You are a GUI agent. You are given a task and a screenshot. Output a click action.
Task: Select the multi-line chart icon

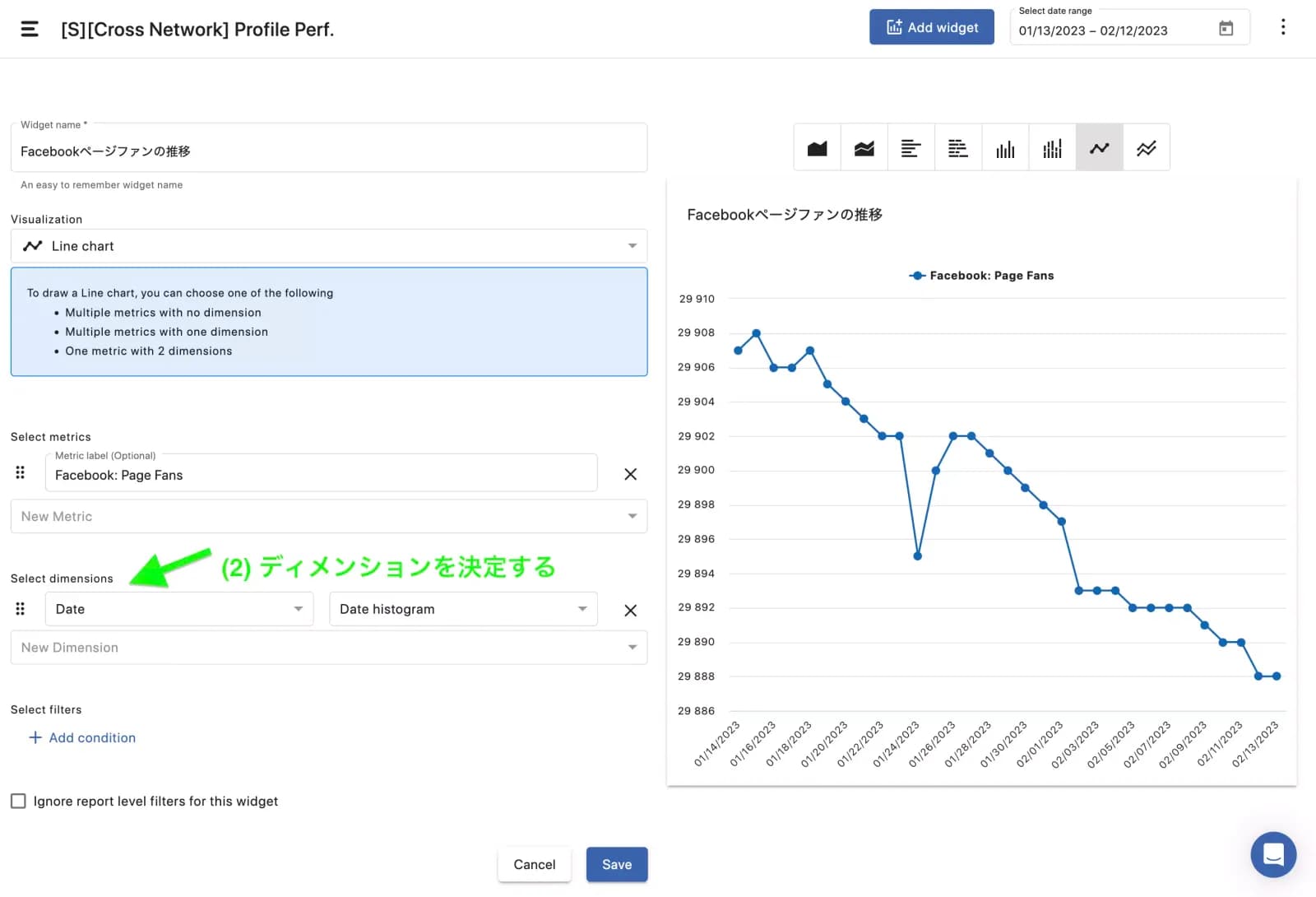1146,148
